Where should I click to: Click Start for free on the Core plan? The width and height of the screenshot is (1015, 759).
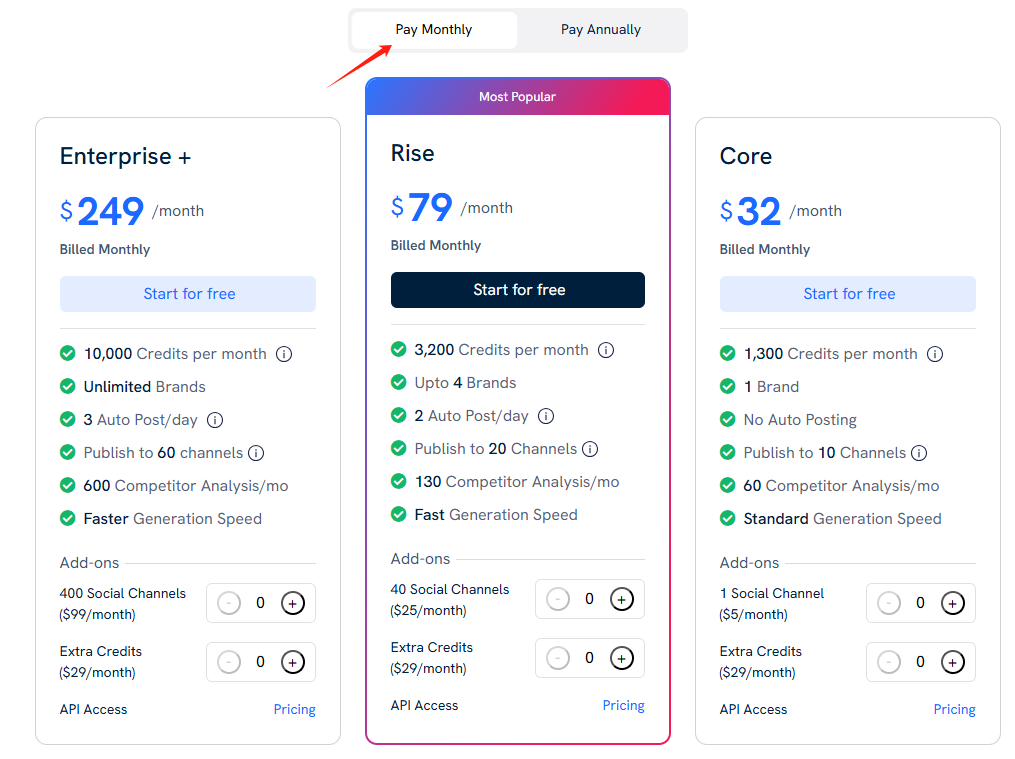pos(847,294)
